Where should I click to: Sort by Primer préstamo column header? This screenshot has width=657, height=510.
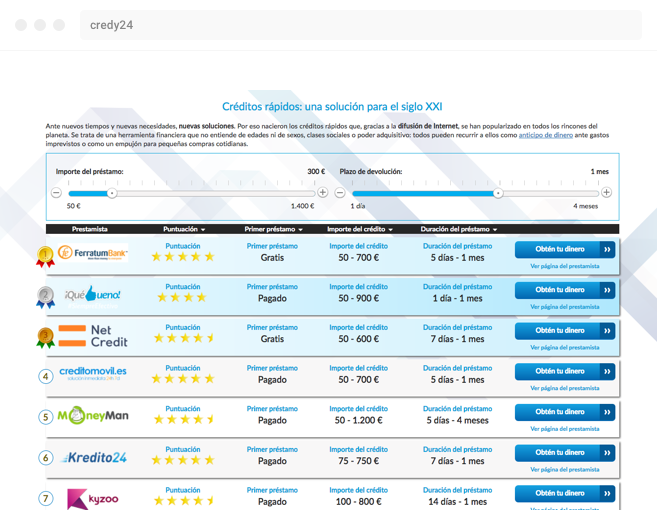273,229
